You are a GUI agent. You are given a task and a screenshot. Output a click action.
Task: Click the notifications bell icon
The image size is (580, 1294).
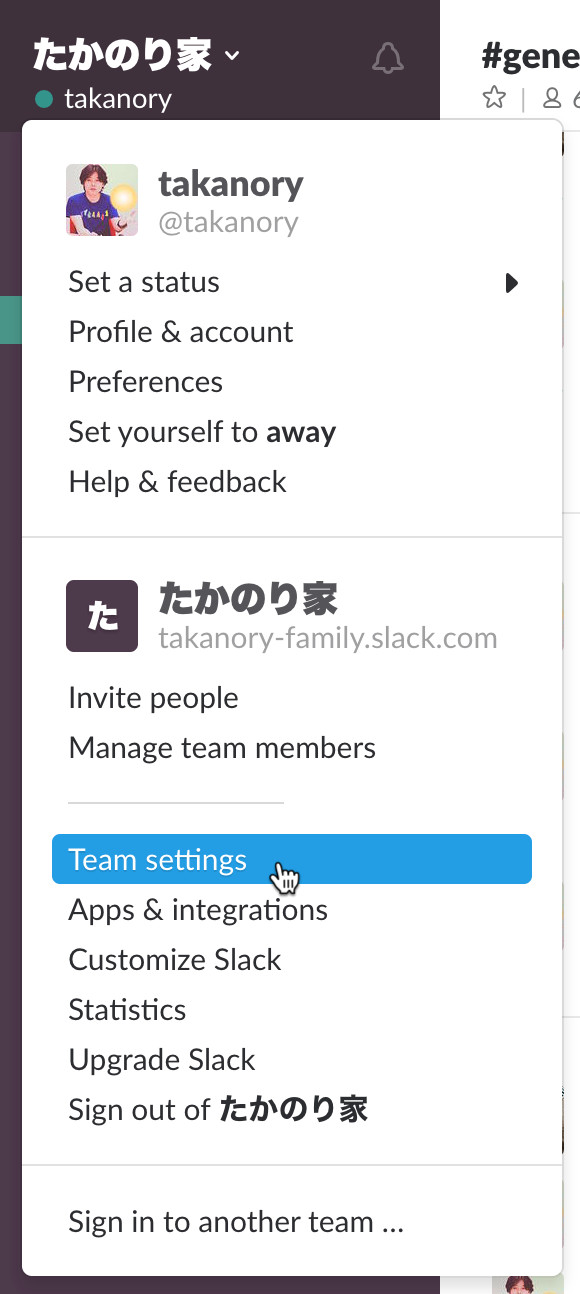[388, 58]
